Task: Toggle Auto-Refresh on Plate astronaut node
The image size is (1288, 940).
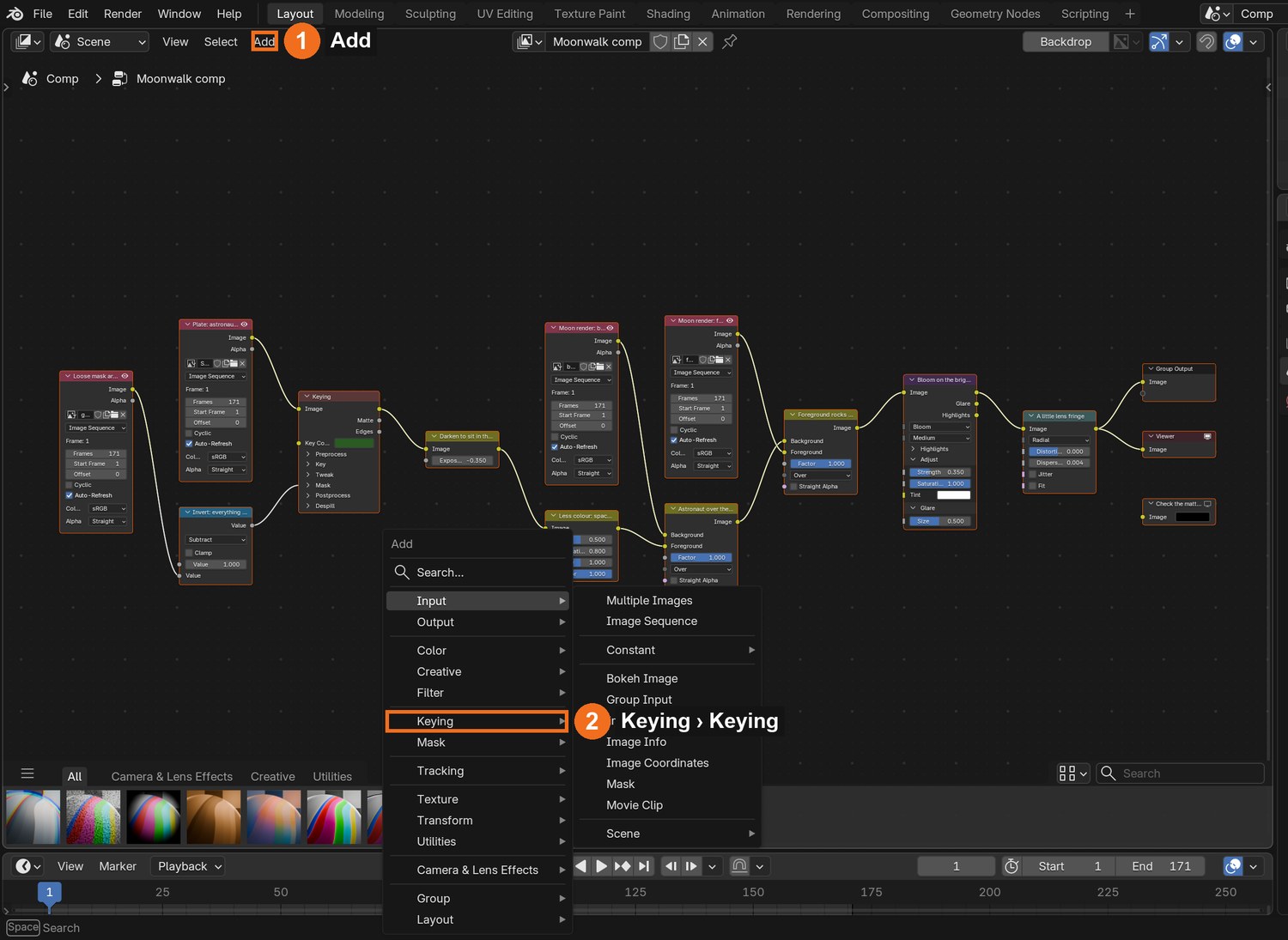Action: (x=189, y=444)
